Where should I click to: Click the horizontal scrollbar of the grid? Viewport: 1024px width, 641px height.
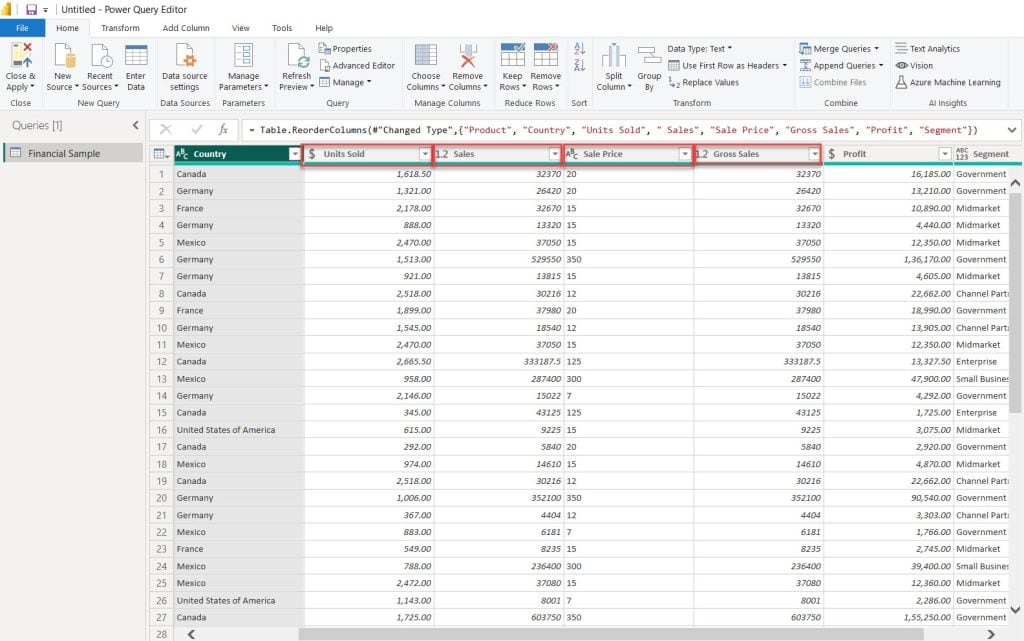[611, 634]
